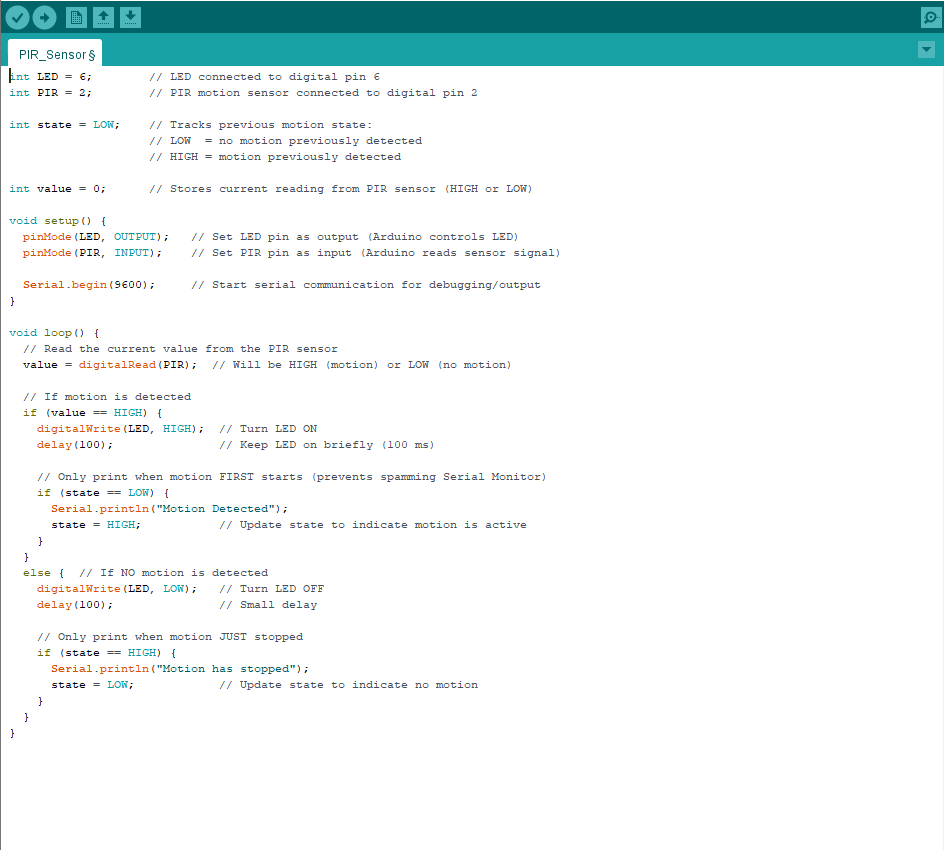Click the "if (state == HIGH) {" condition
Viewport: 944px width, 850px height.
click(107, 653)
